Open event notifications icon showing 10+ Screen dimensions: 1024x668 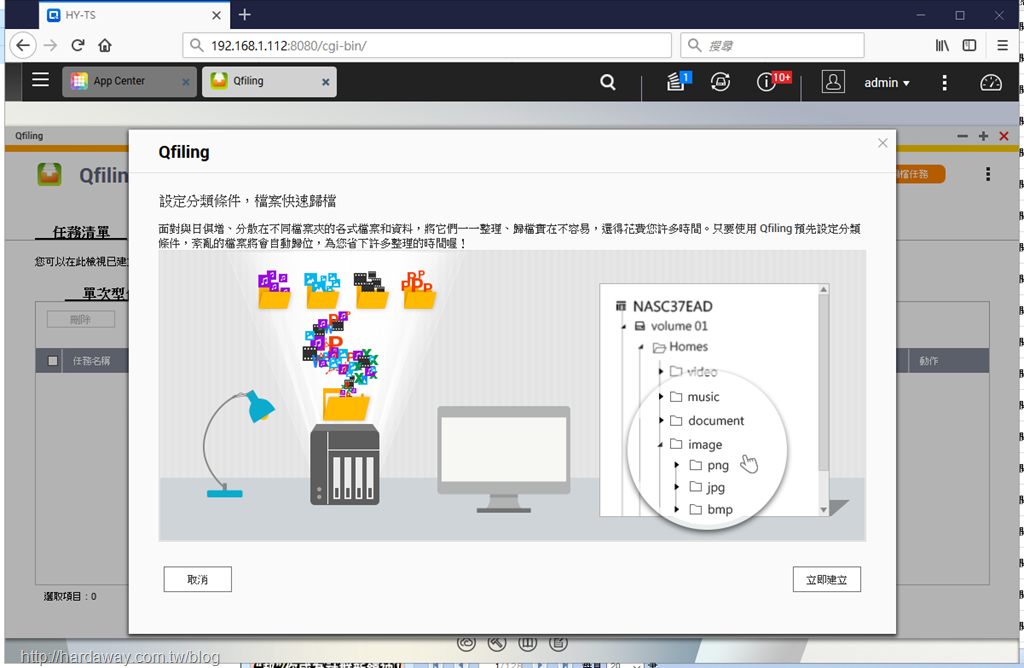click(x=773, y=82)
